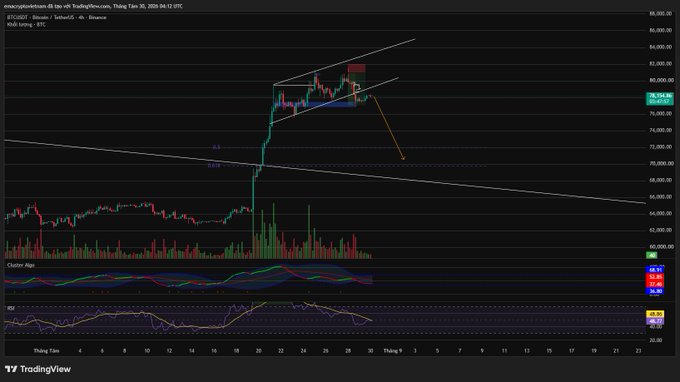Click the 84,000.00 price axis label
The width and height of the screenshot is (680, 382).
[661, 47]
